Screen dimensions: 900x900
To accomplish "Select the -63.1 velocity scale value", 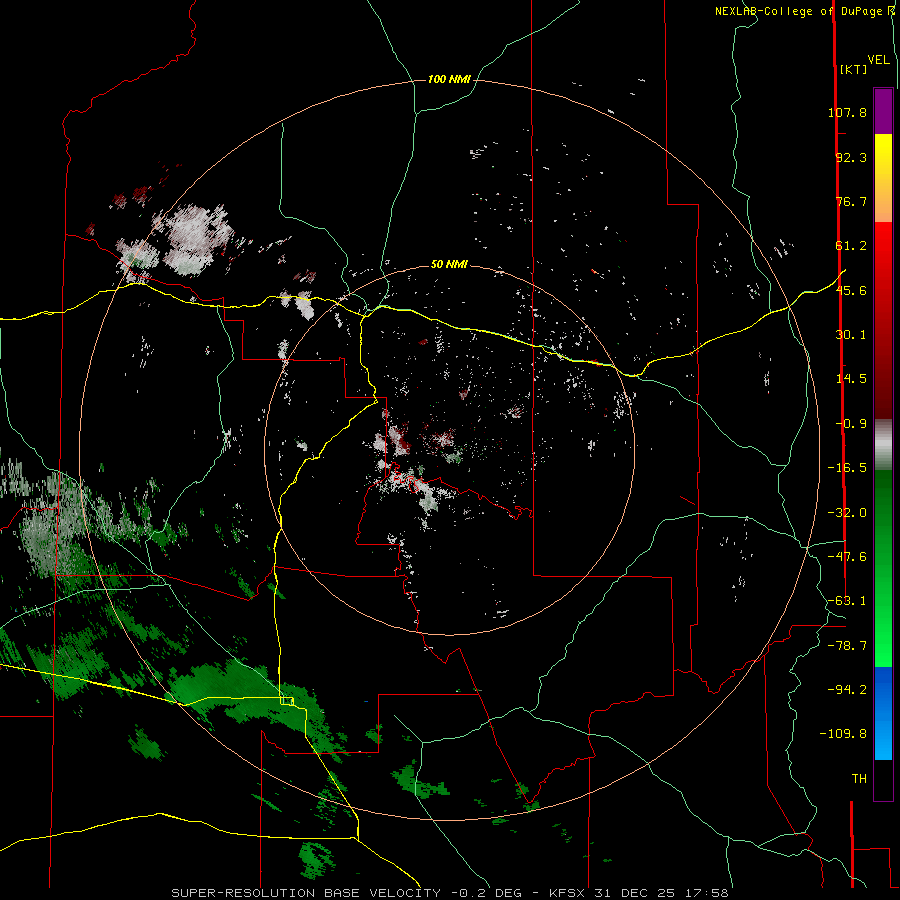I will pos(847,601).
